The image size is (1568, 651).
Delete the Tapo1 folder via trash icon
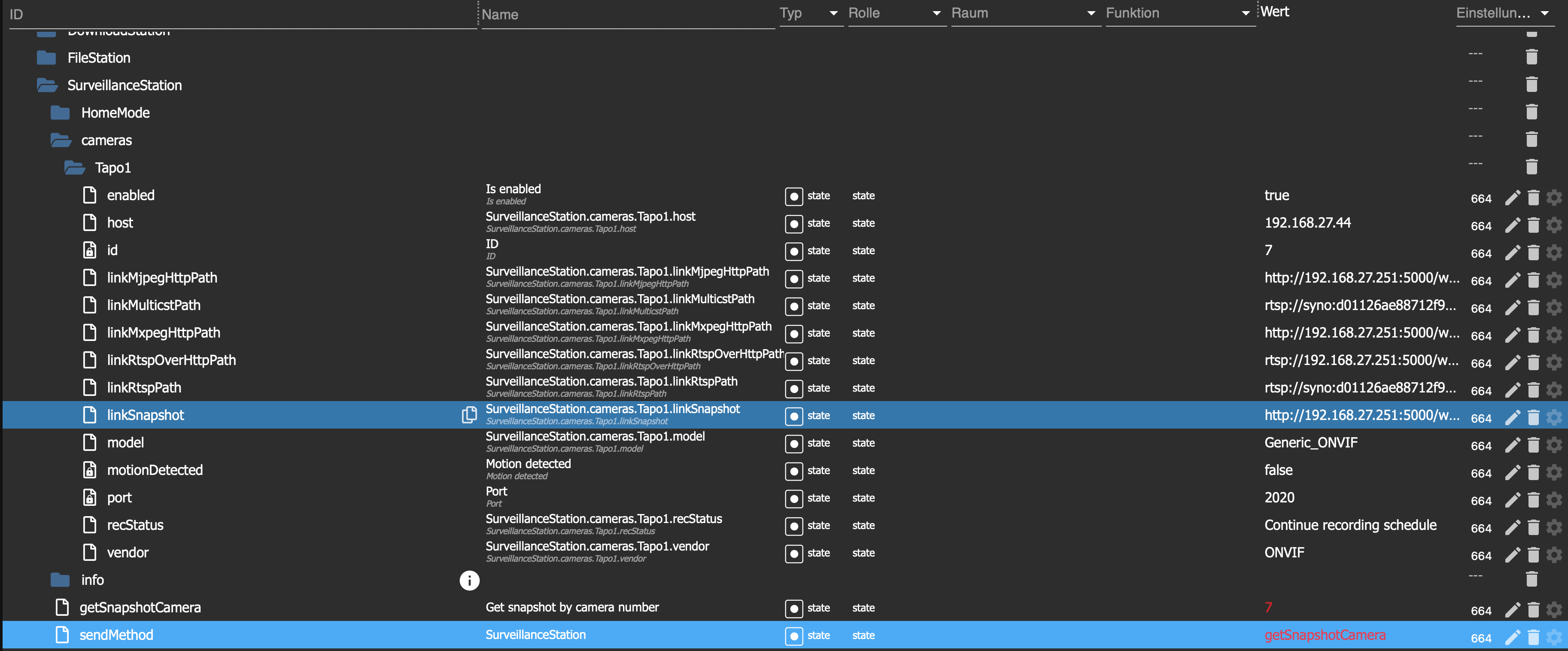click(1532, 167)
